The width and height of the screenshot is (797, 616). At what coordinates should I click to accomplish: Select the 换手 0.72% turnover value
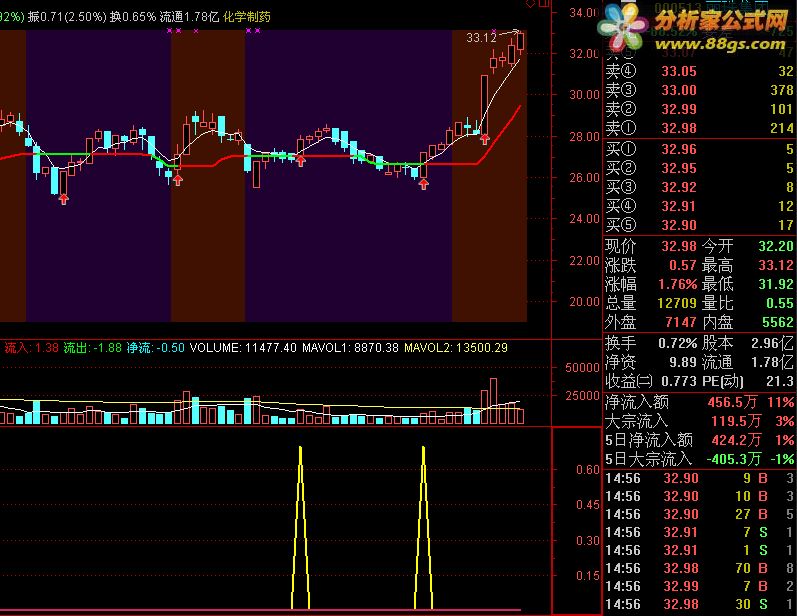click(651, 344)
